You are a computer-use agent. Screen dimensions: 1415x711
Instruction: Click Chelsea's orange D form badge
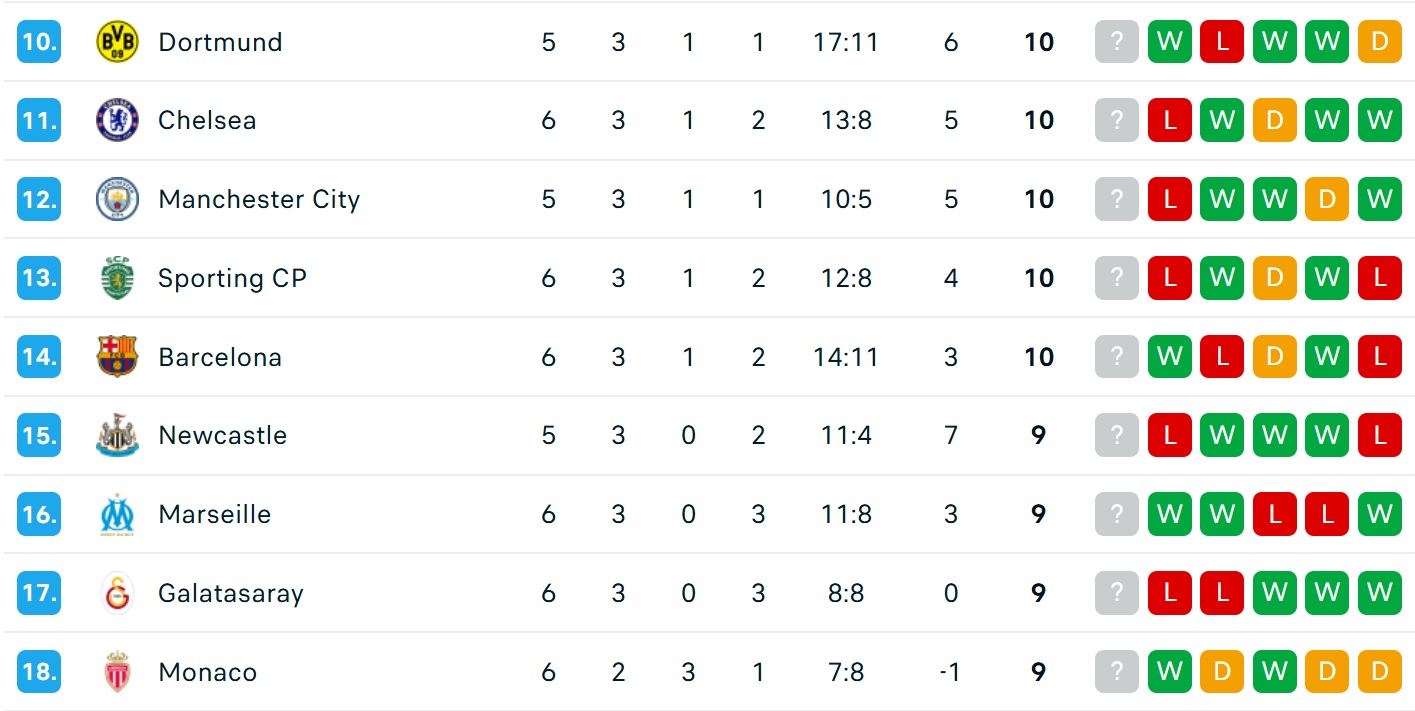(x=1274, y=121)
